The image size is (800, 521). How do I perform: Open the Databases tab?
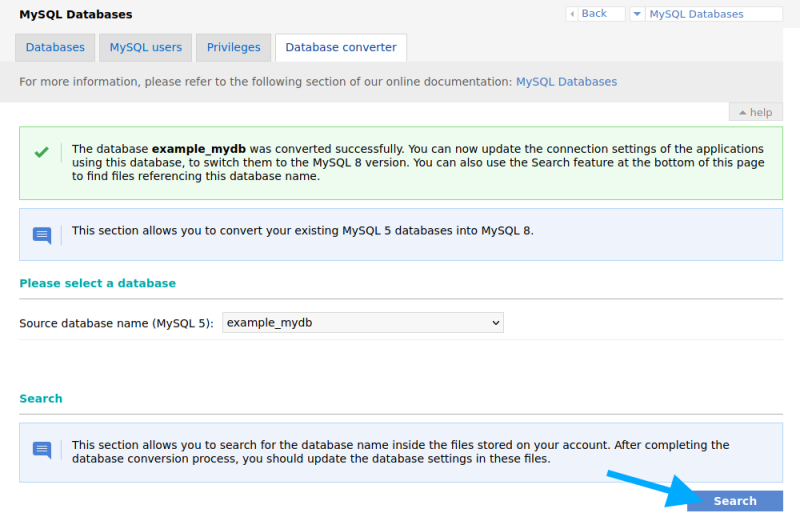[x=55, y=47]
